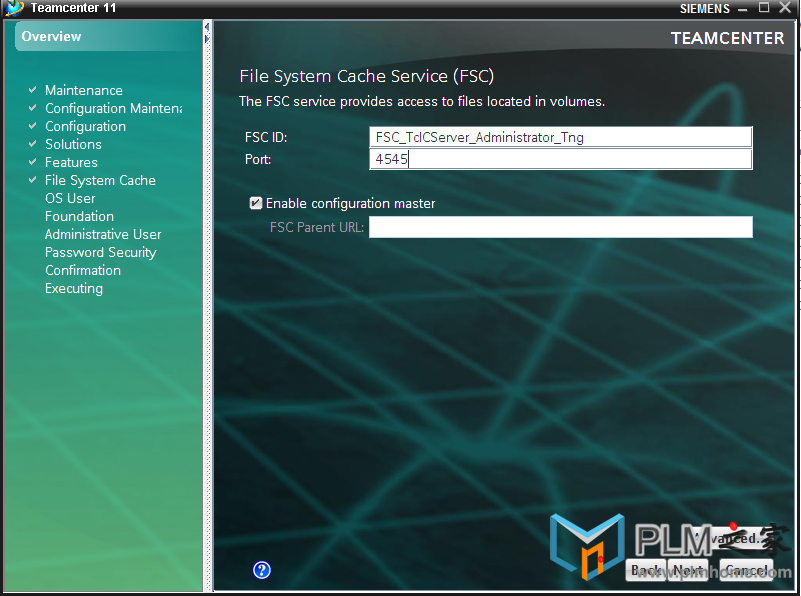Select the Executing step

[x=74, y=289]
